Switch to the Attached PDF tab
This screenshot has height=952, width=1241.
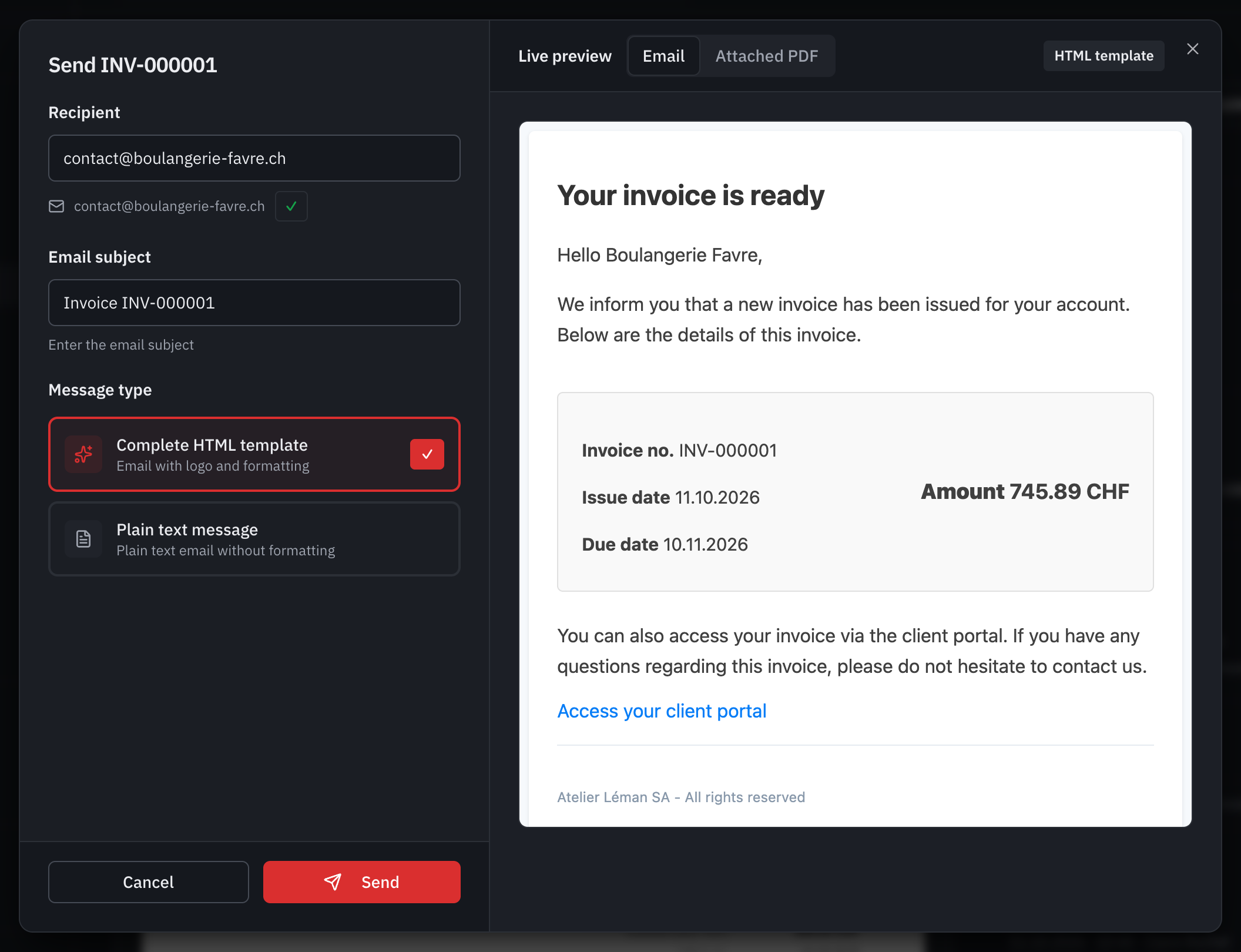767,56
